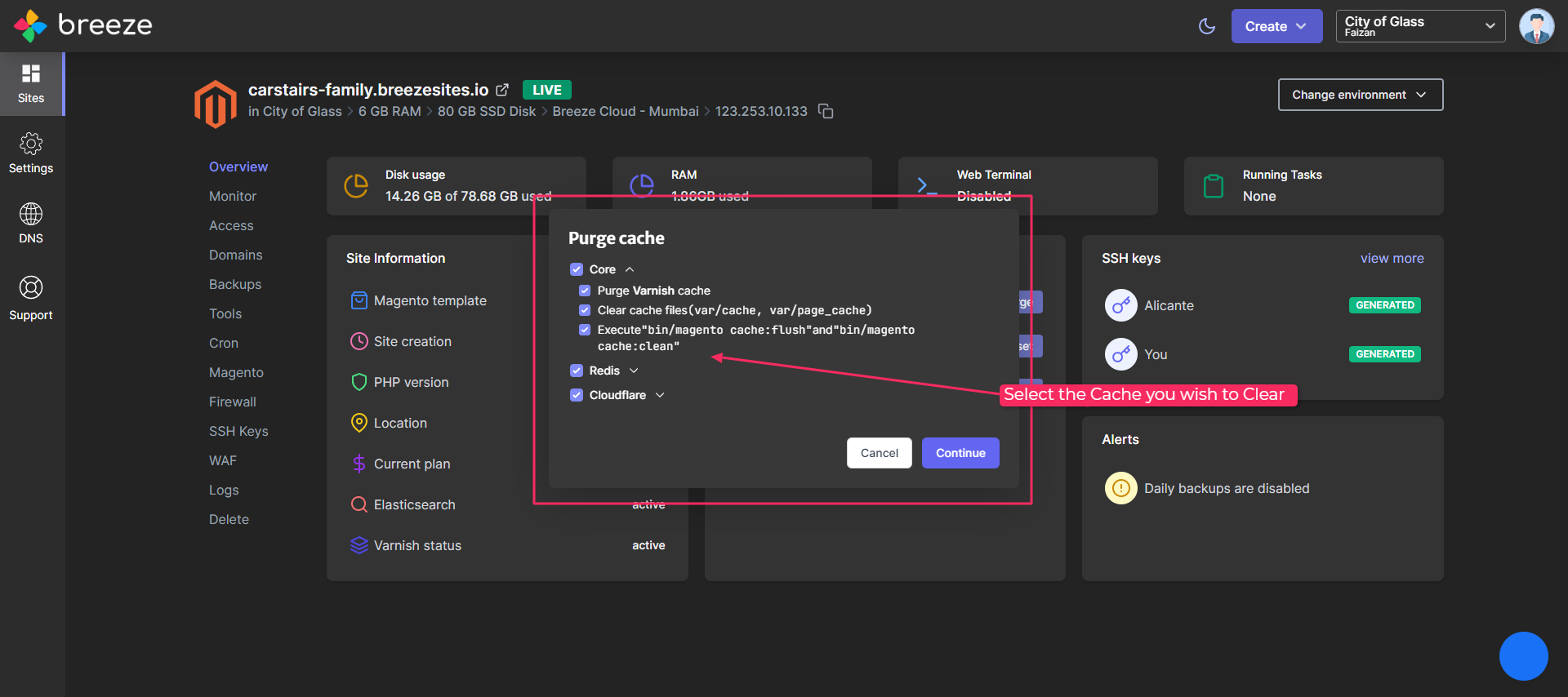The width and height of the screenshot is (1568, 697).
Task: Click the LIVE status badge
Action: point(547,90)
